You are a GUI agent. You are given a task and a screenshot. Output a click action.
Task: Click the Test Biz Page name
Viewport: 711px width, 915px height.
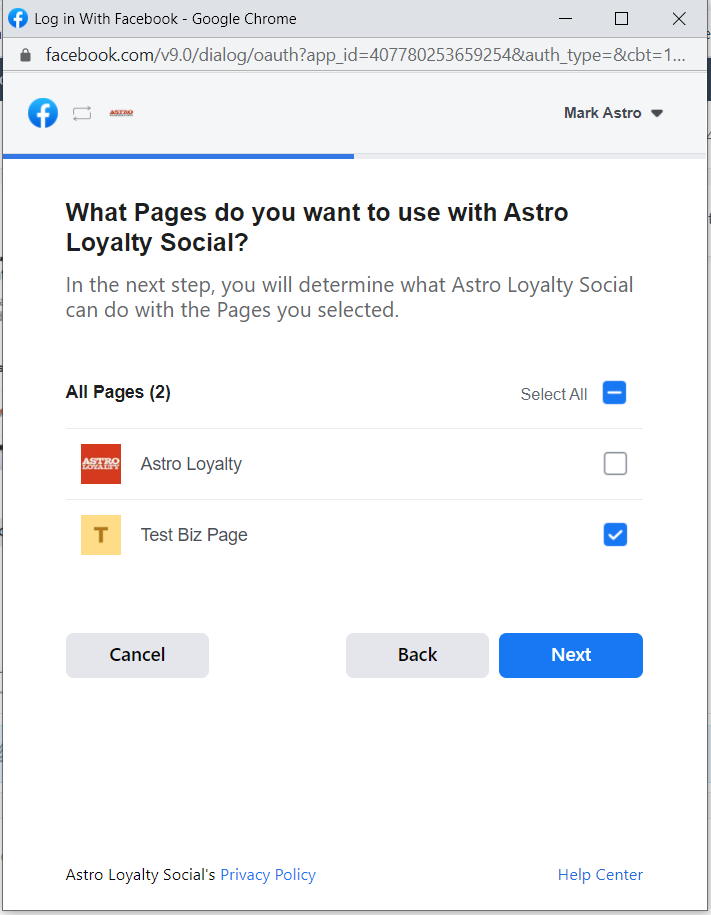(194, 535)
